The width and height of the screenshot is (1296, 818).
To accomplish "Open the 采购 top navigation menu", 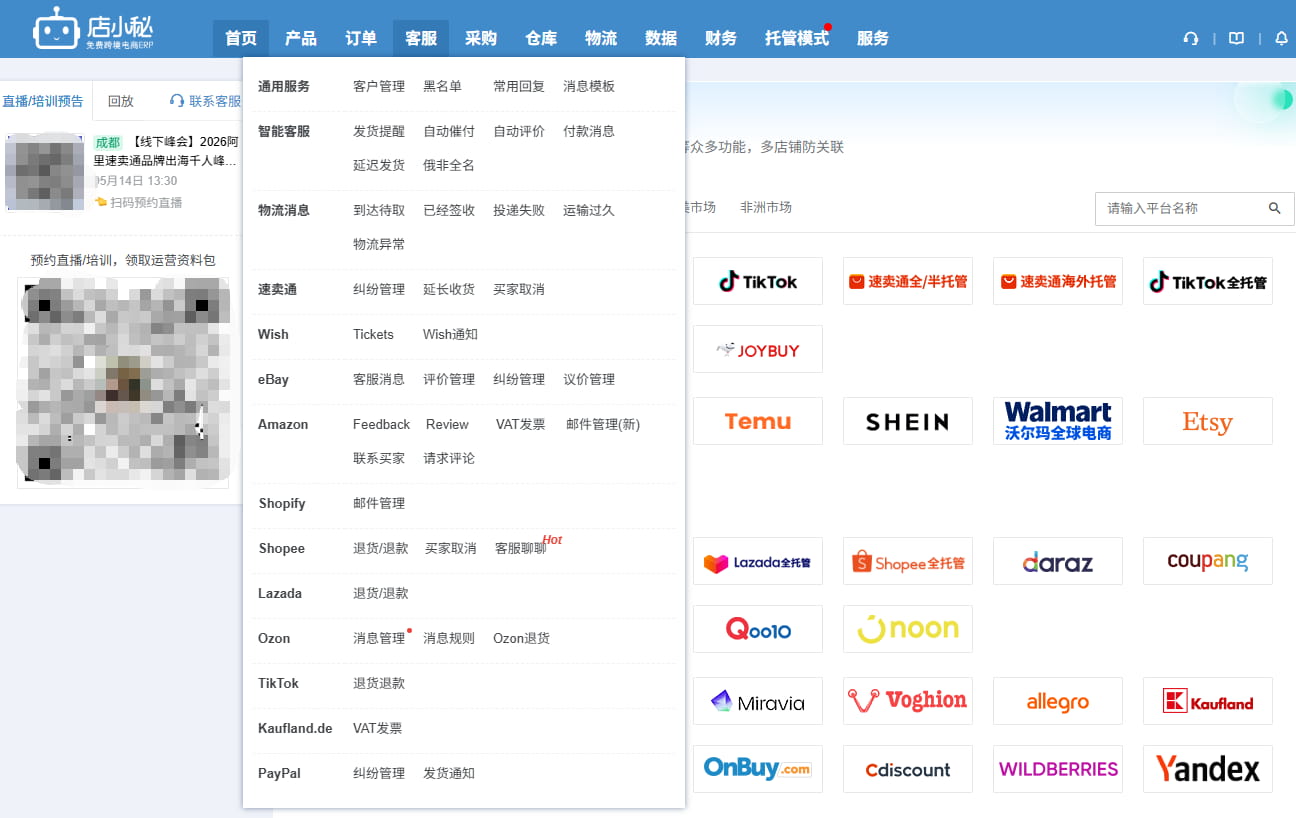I will click(x=481, y=38).
